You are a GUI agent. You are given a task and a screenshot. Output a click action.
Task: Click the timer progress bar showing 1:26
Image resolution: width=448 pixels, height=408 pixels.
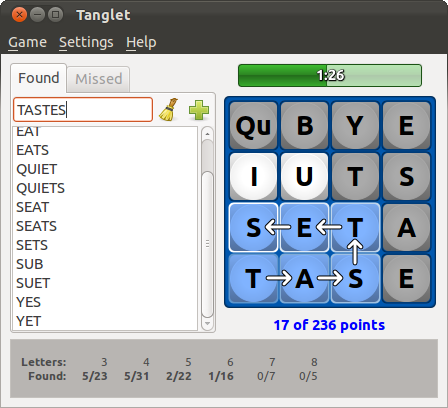coord(330,75)
